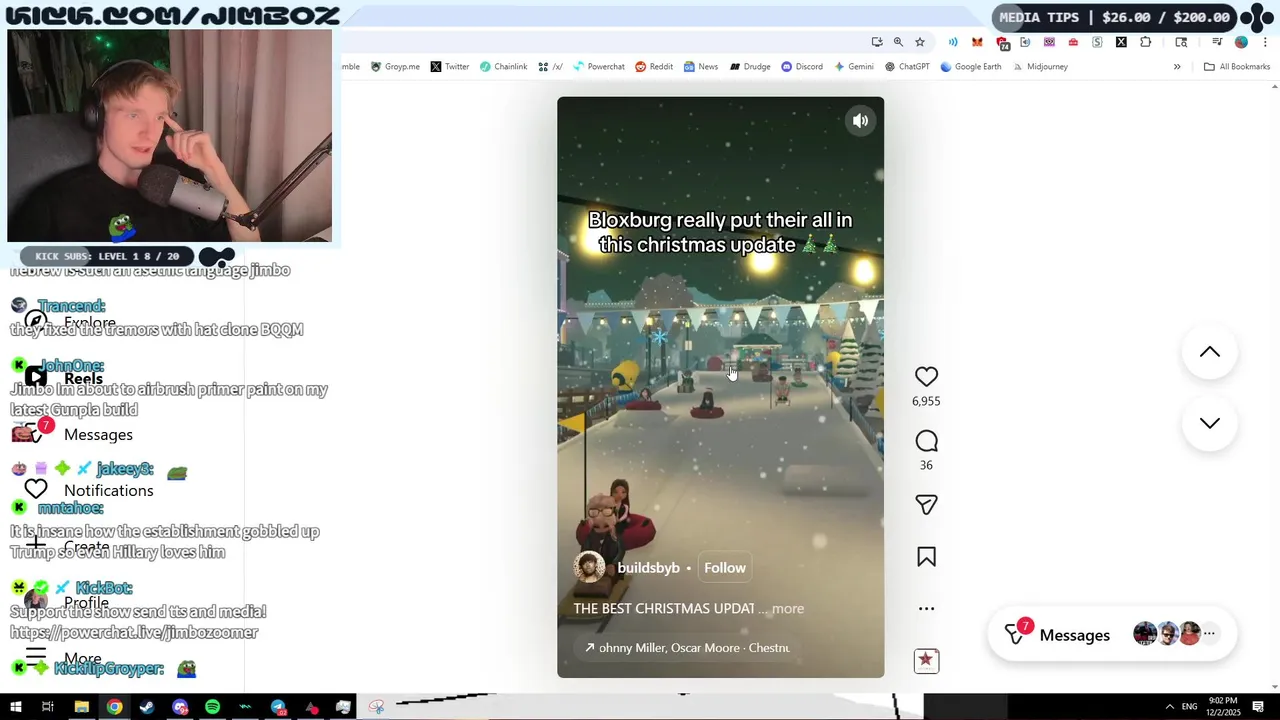Image resolution: width=1280 pixels, height=720 pixels.
Task: Open Chrome's three-dot menu
Action: click(x=1265, y=42)
